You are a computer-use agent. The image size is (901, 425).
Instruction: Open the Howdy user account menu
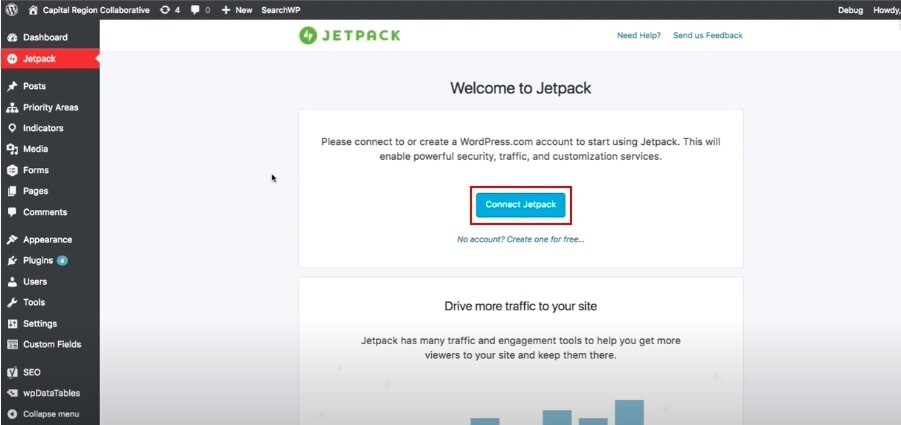pos(884,10)
